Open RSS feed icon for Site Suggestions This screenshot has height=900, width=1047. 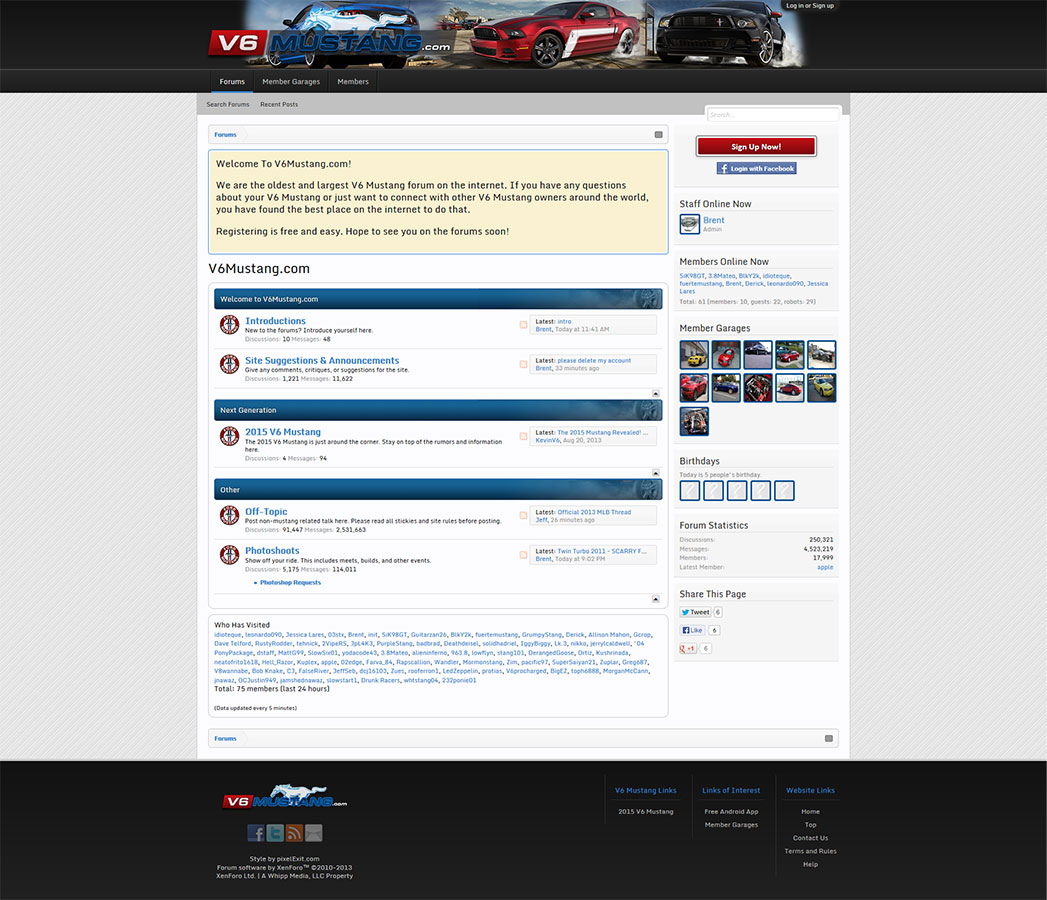tap(524, 365)
